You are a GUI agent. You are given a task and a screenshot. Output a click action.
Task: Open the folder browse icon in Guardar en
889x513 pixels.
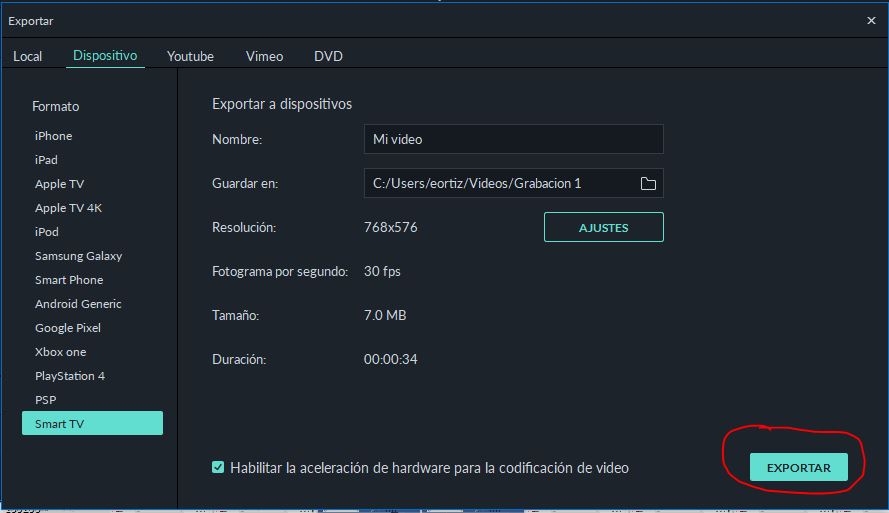pyautogui.click(x=648, y=183)
